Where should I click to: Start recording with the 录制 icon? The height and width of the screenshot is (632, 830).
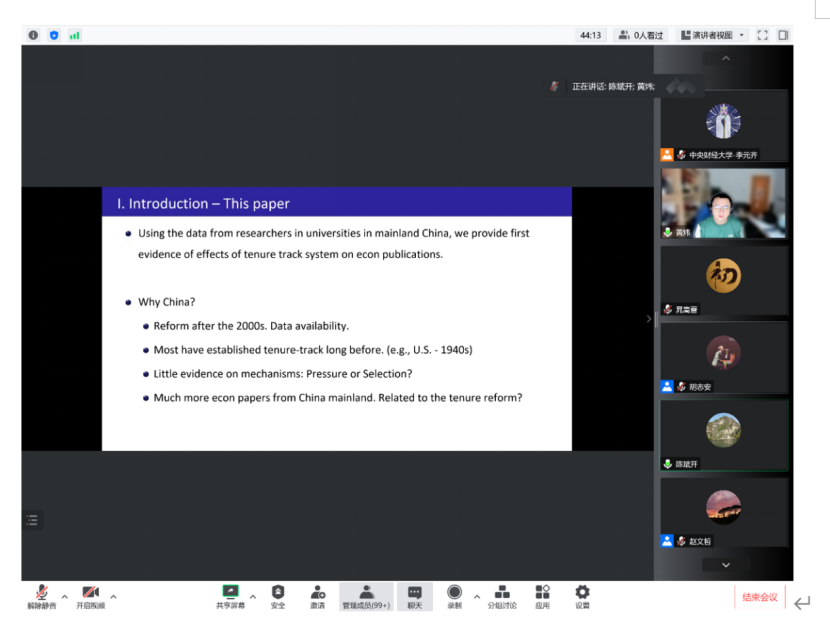(454, 595)
